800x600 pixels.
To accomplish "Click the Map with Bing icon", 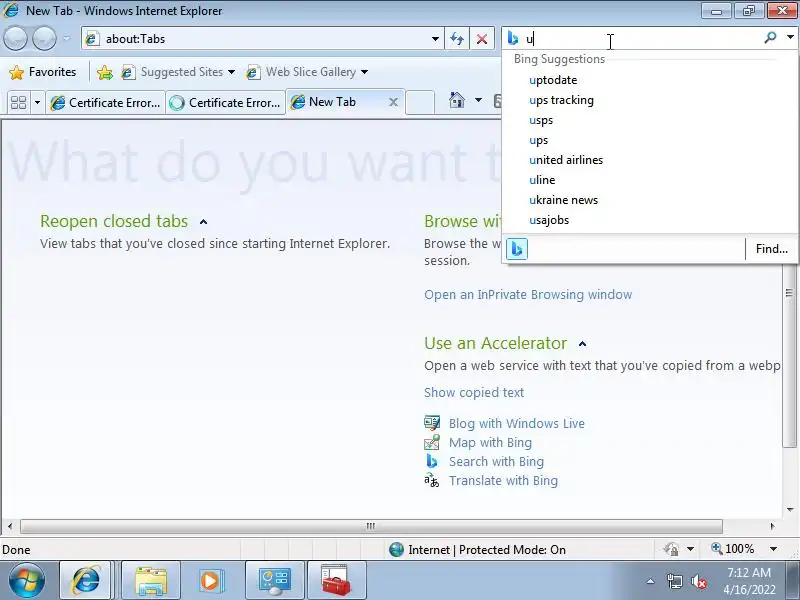I will (x=432, y=442).
